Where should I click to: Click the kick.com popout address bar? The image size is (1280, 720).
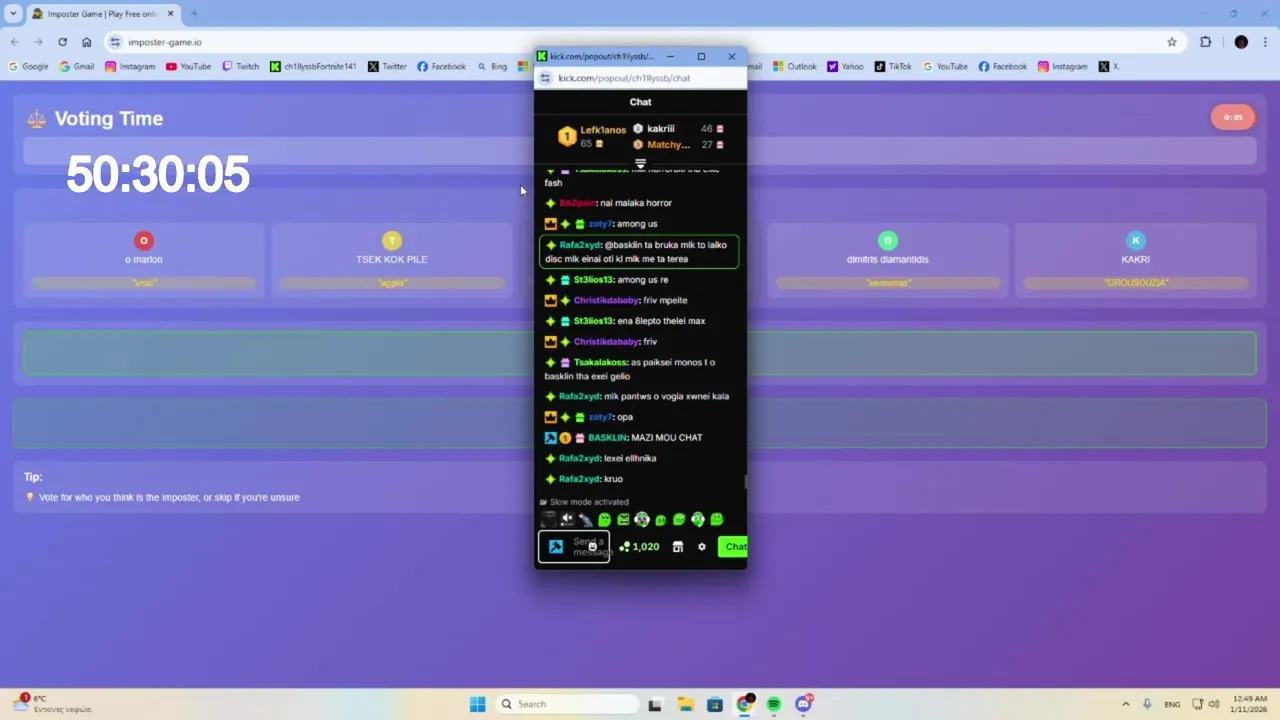click(x=640, y=78)
